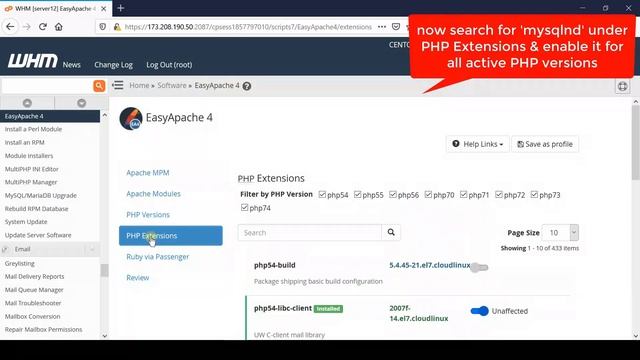
Task: Click Log Out (root)
Action: click(x=169, y=64)
